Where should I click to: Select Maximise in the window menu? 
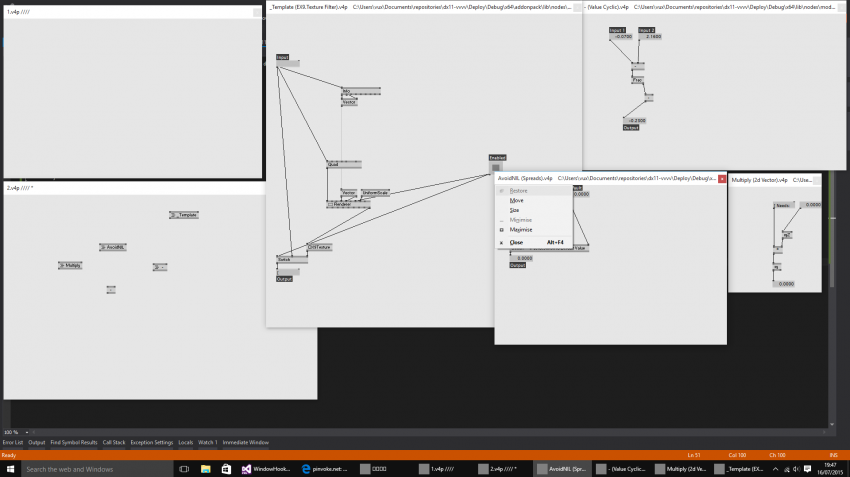point(520,230)
